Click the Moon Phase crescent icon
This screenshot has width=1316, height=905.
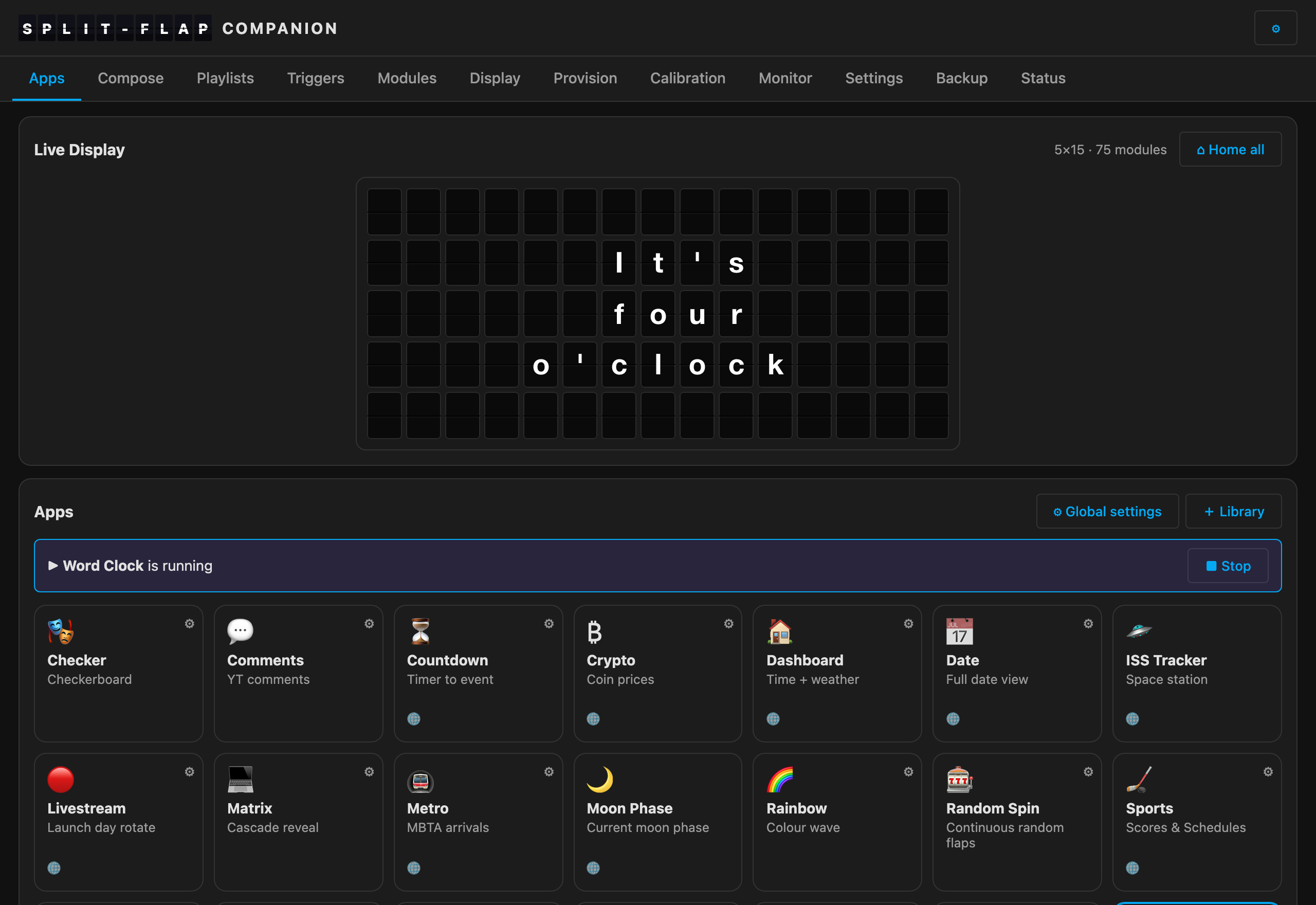600,779
